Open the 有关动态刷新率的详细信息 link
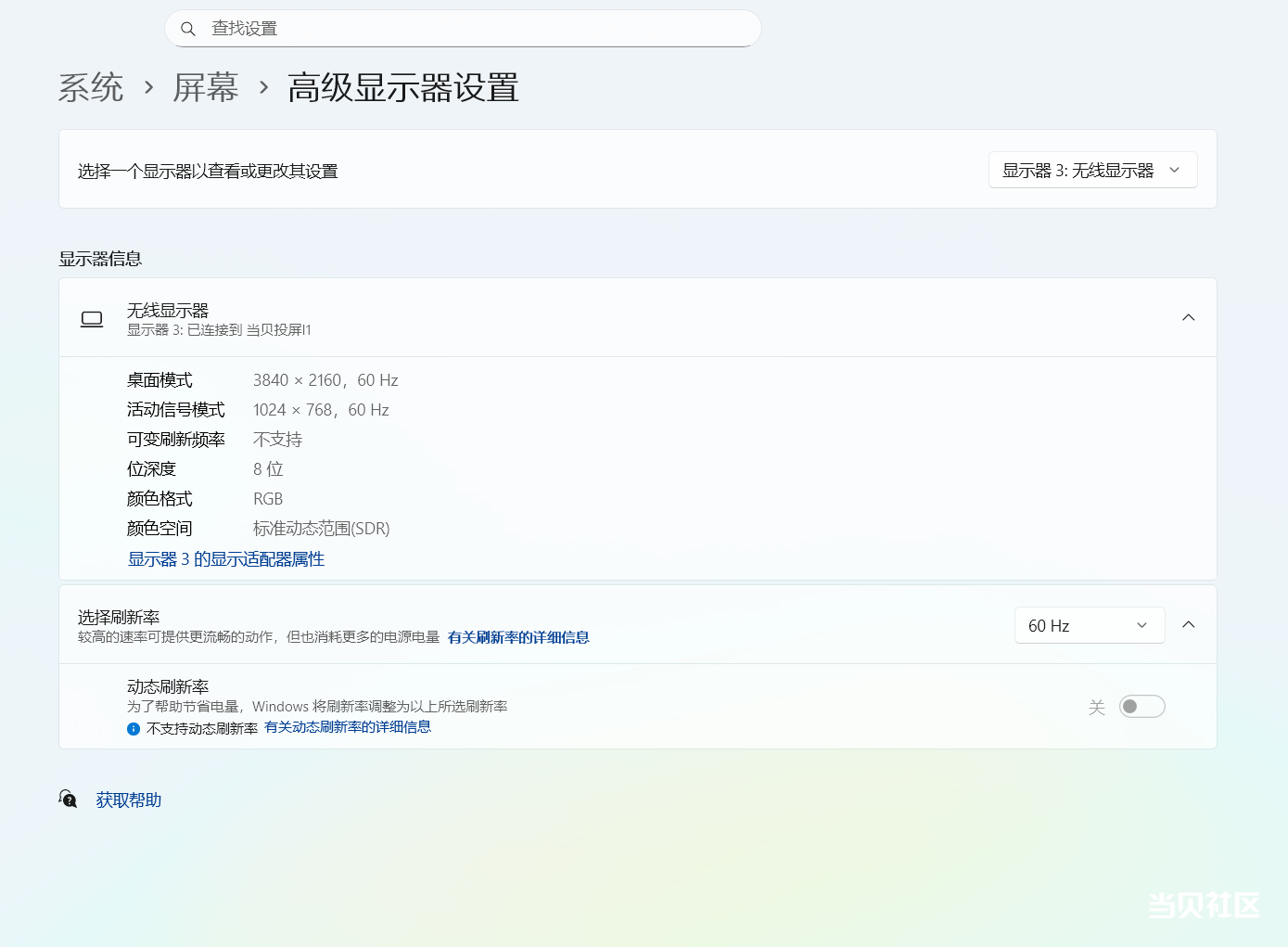The width and height of the screenshot is (1288, 947). click(348, 727)
